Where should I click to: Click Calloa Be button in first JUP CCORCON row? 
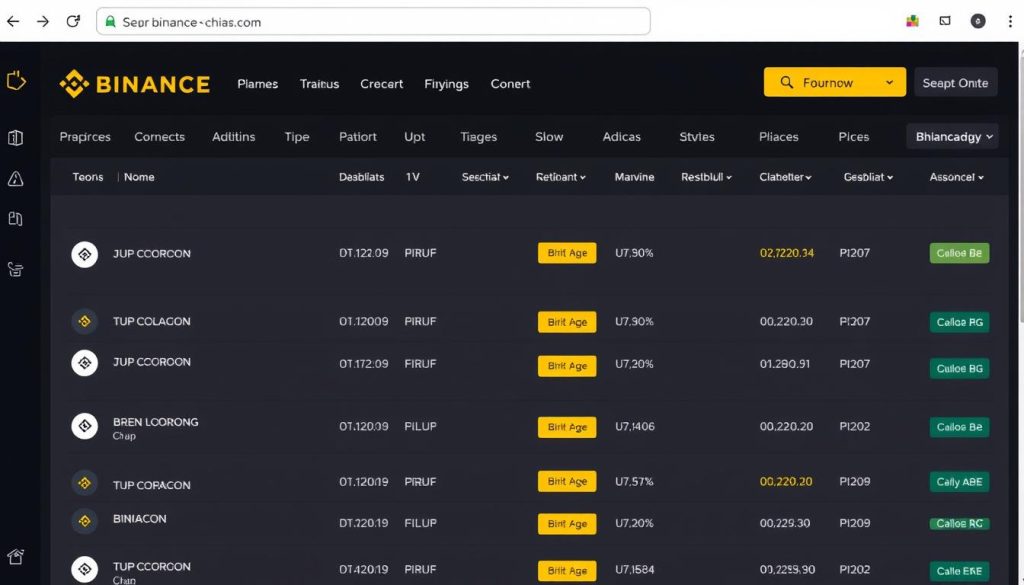click(x=959, y=253)
